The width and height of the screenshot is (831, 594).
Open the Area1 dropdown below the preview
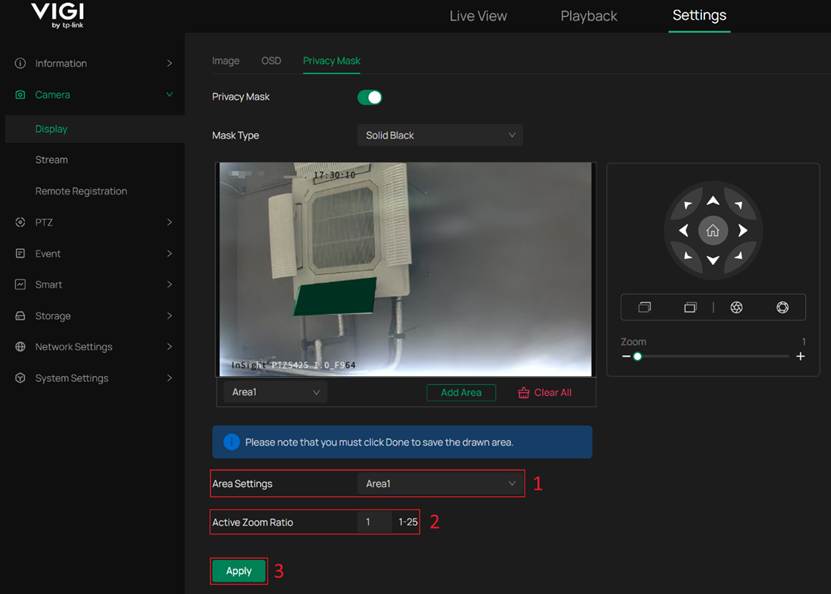pyautogui.click(x=273, y=392)
